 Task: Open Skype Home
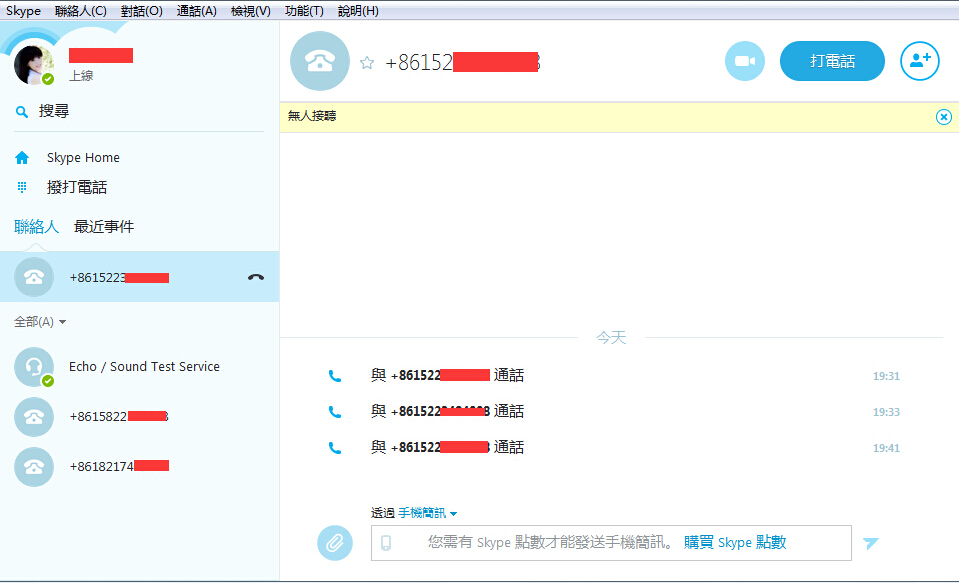click(x=82, y=158)
